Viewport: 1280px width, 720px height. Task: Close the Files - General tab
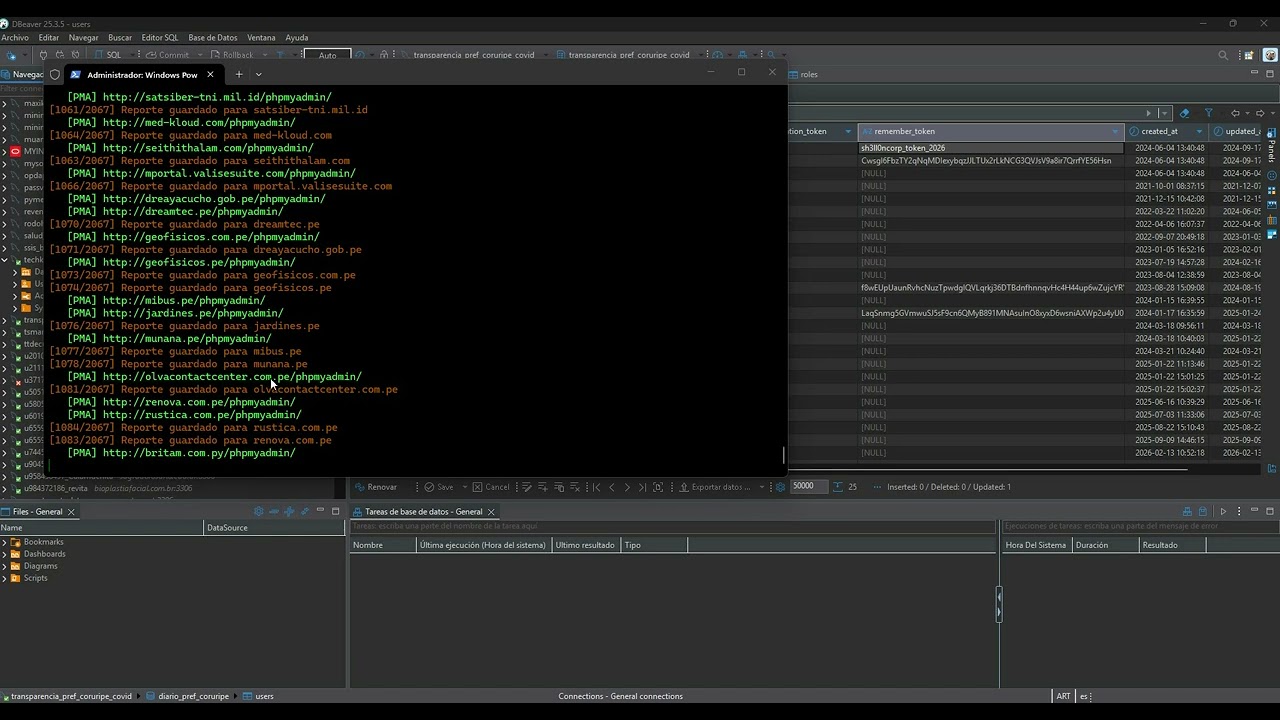pyautogui.click(x=71, y=512)
